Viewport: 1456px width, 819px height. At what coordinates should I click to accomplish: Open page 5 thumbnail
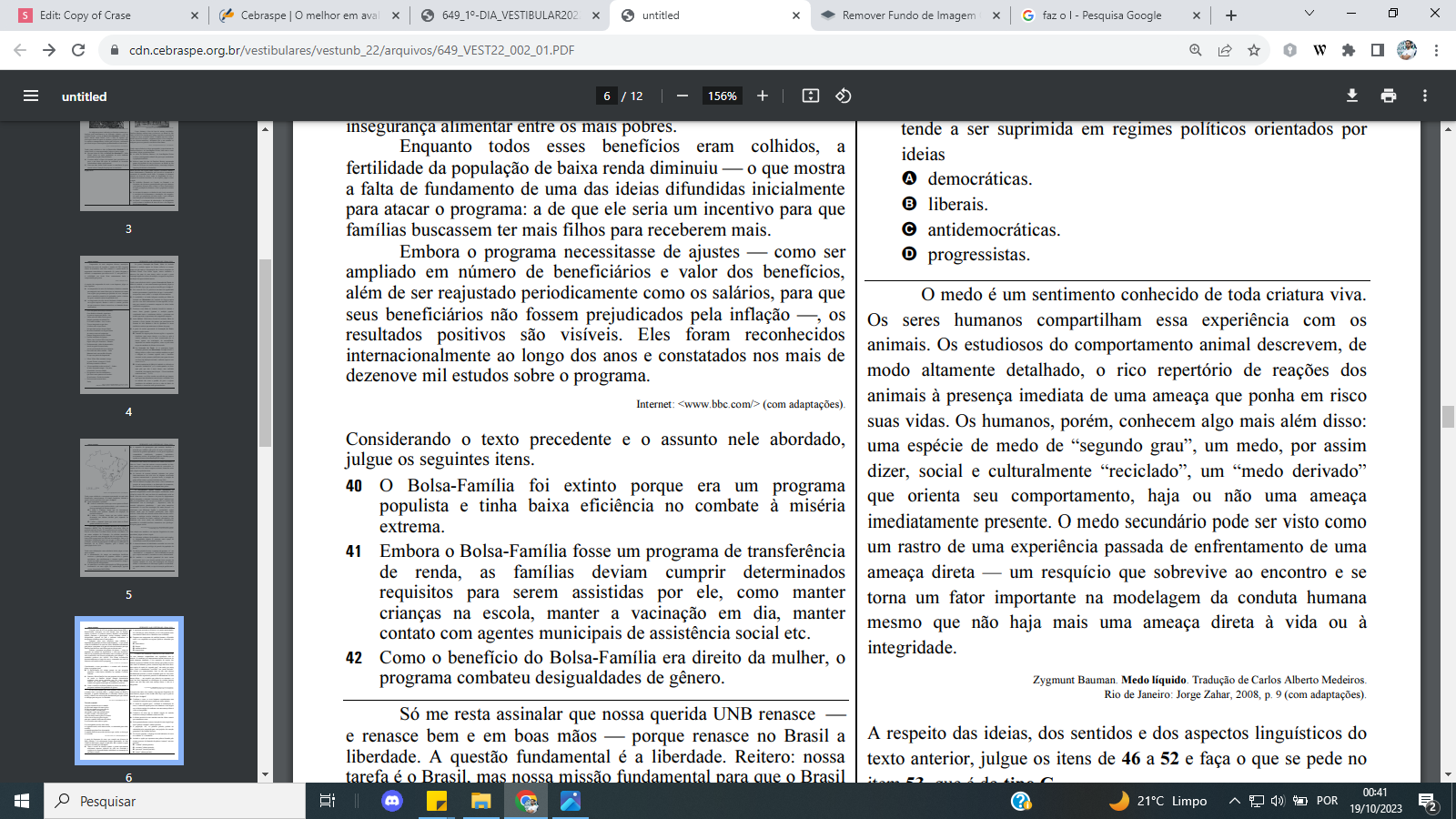[128, 508]
